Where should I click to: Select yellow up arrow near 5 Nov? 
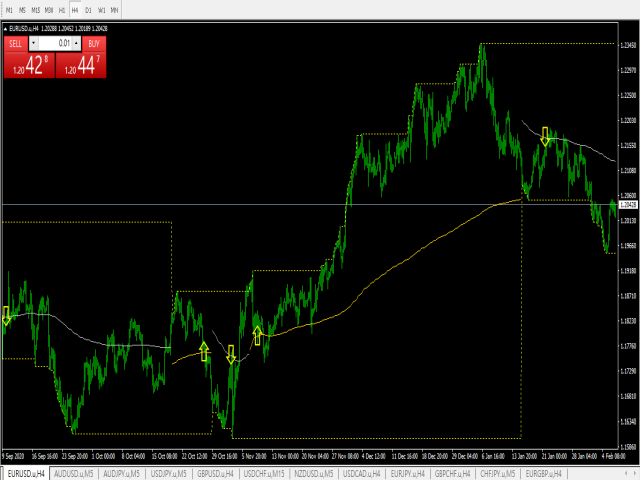click(257, 336)
